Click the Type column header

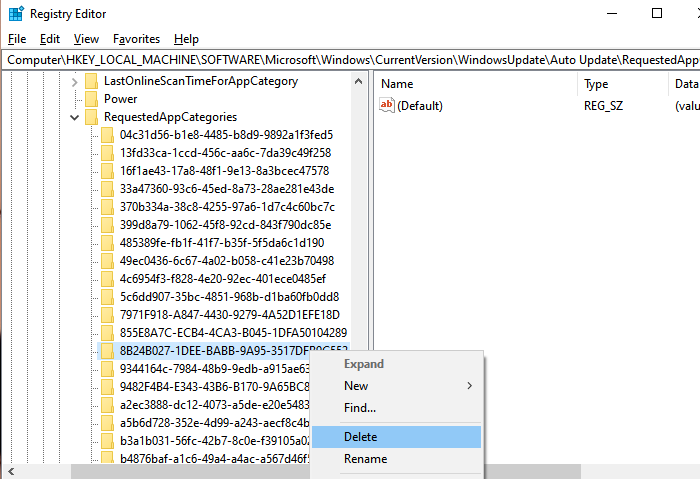pos(623,84)
